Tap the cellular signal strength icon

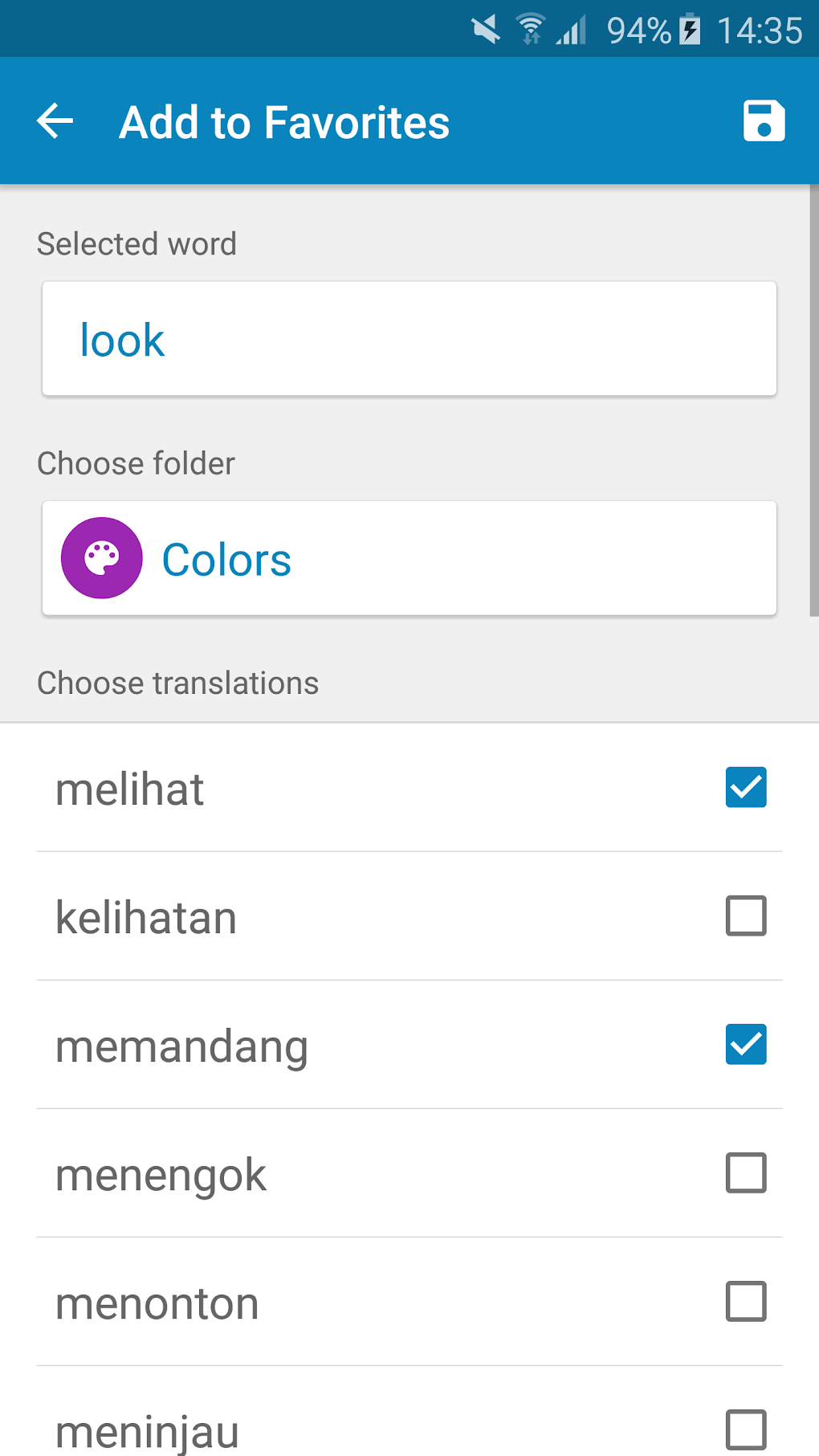(x=572, y=31)
